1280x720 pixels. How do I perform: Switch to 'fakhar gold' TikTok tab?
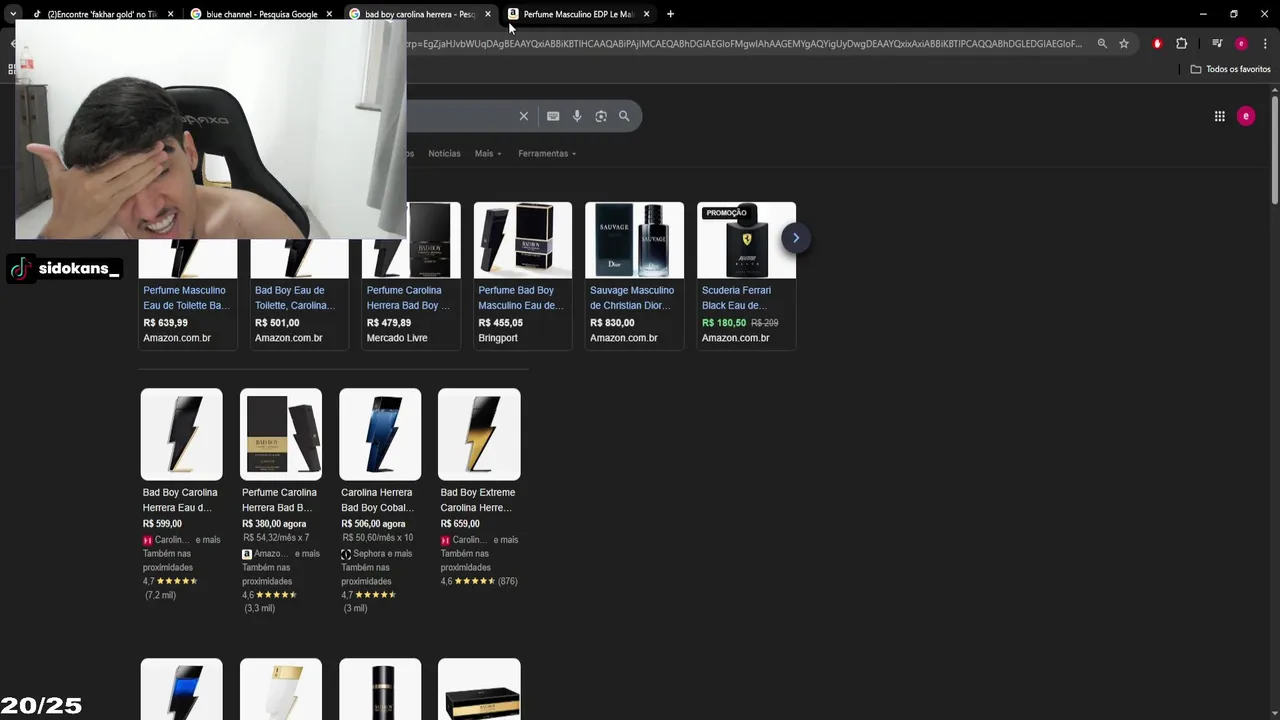point(103,14)
